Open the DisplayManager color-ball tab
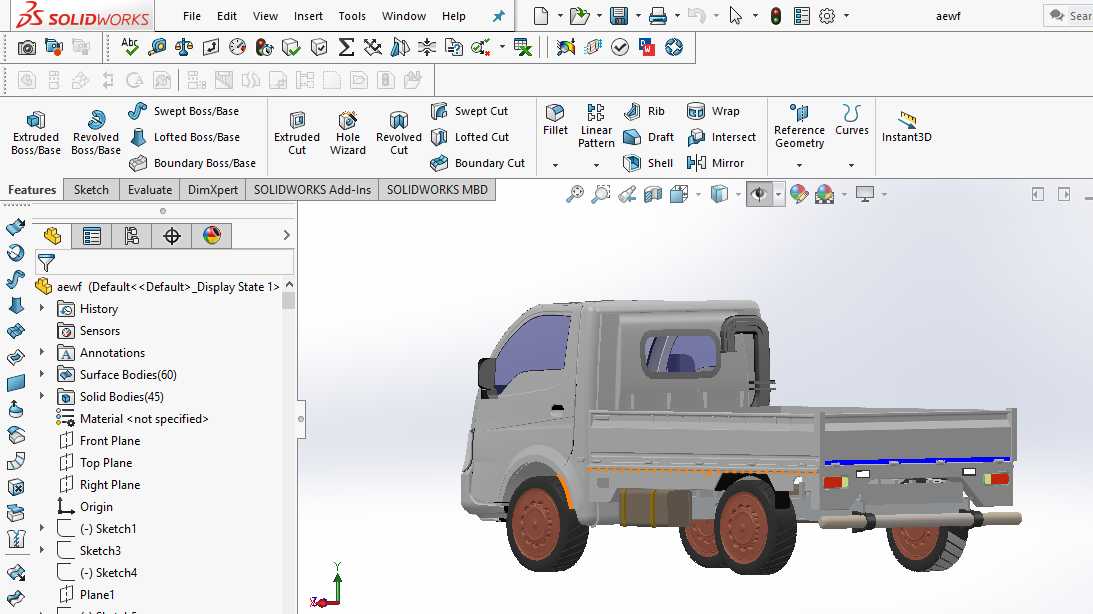The width and height of the screenshot is (1093, 614). click(x=212, y=236)
